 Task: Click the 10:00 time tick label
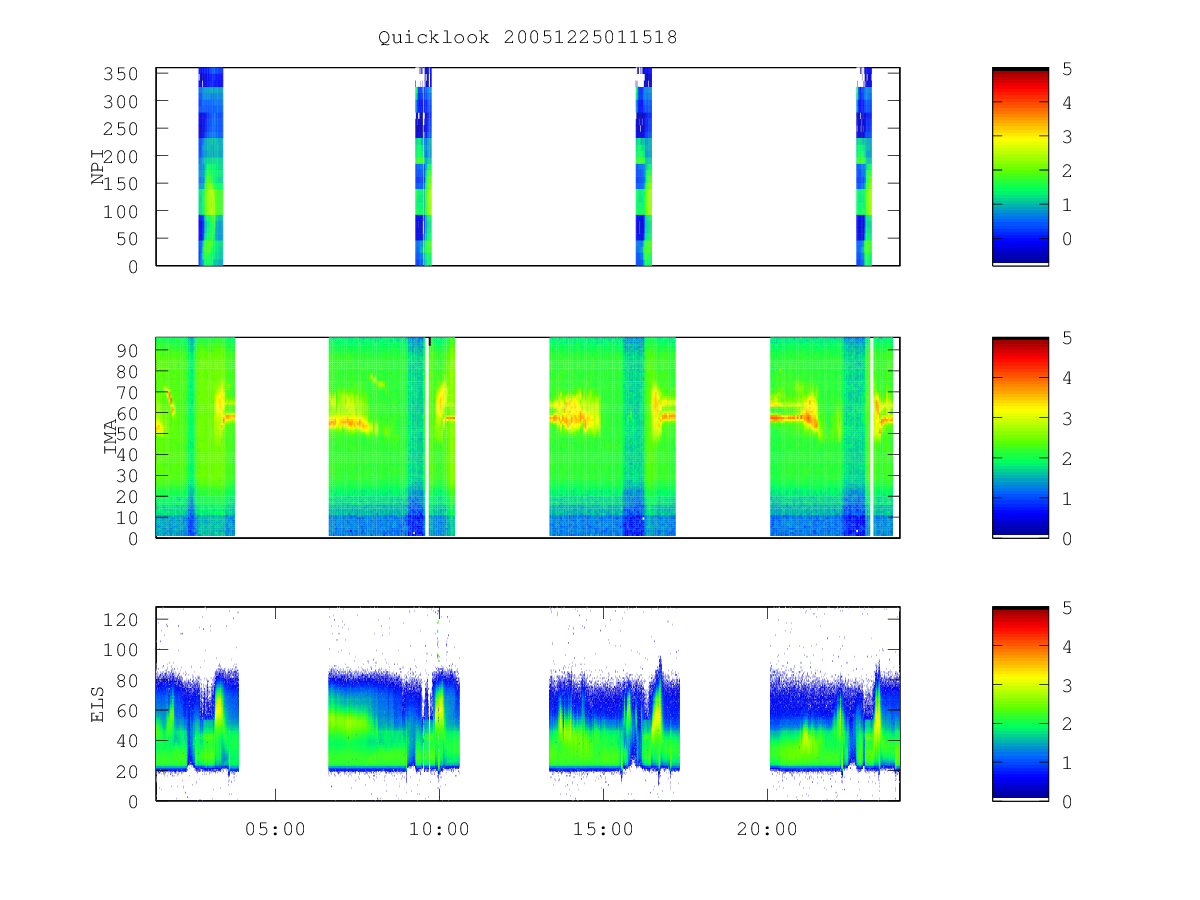pos(439,829)
